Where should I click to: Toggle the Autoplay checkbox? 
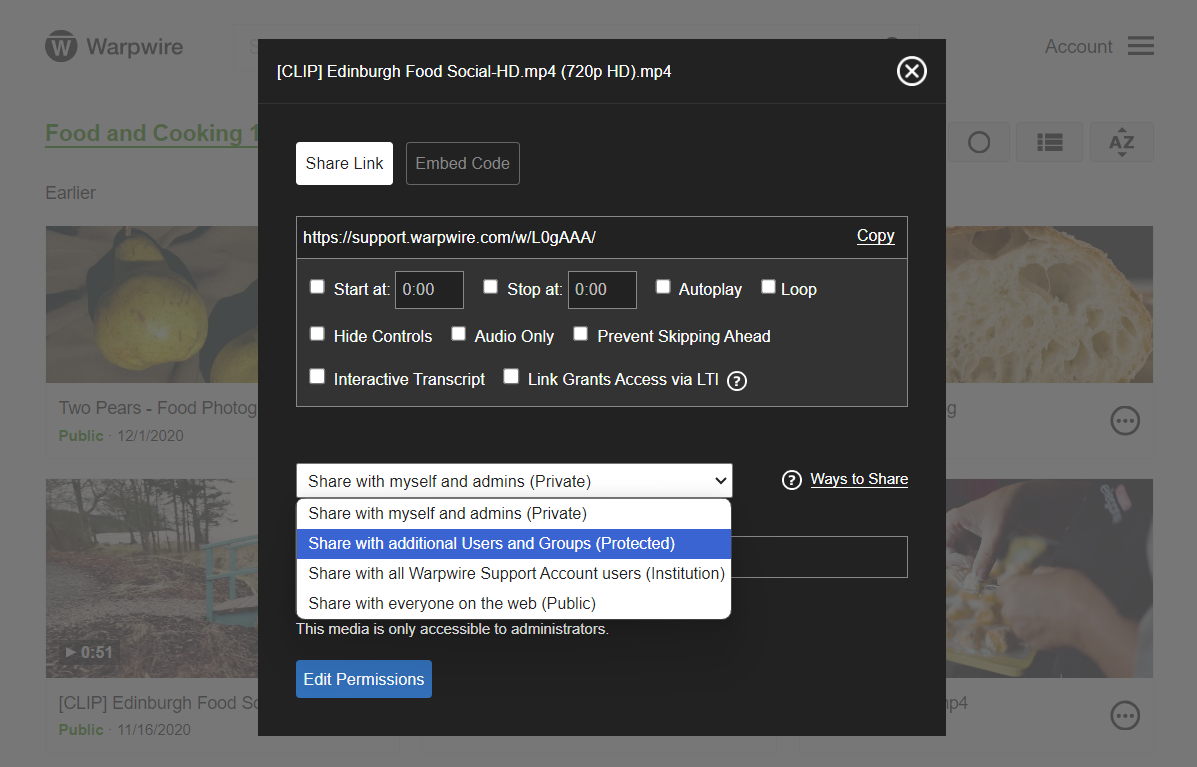coord(663,287)
